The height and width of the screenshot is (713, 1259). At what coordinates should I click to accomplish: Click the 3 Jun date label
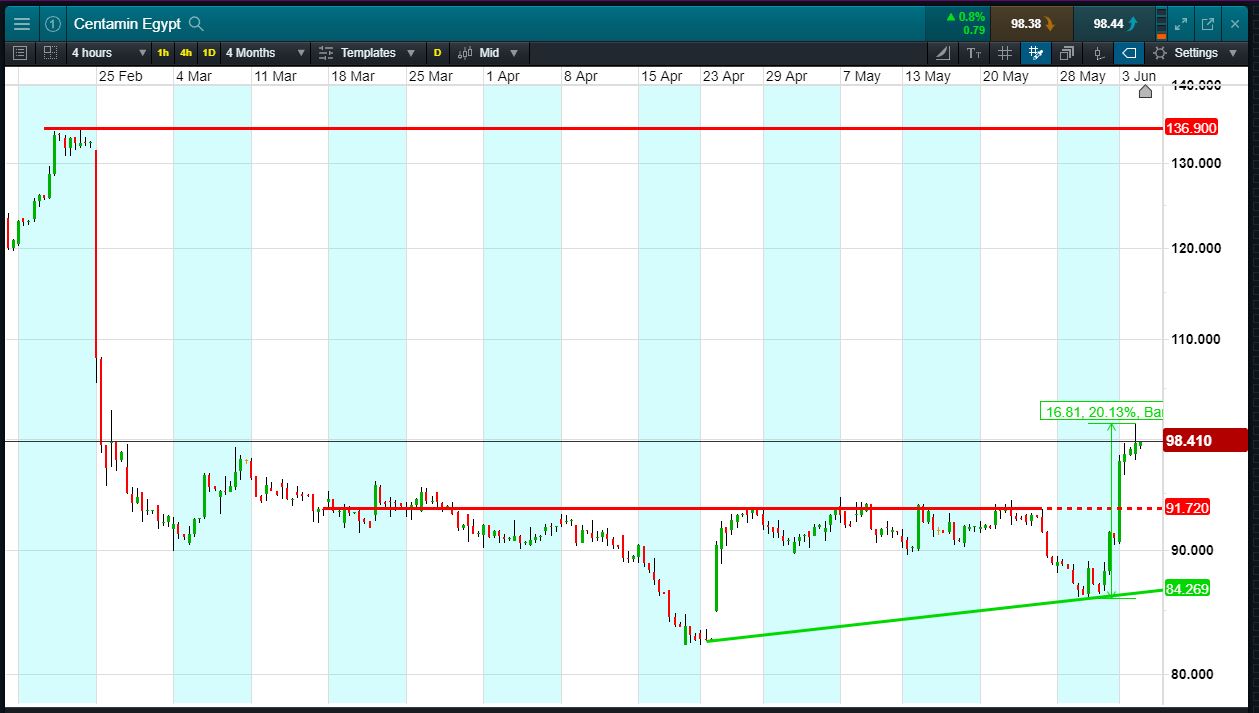(1138, 76)
